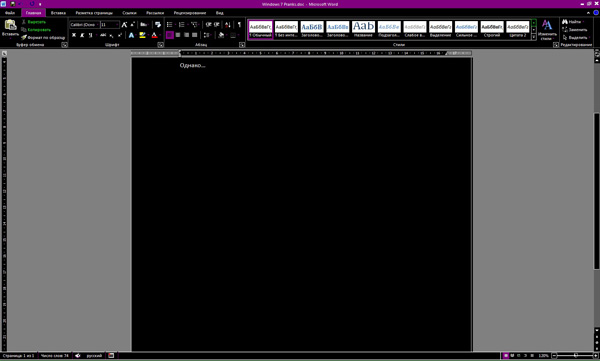Toggle Bold formatting
600x361 pixels.
(74, 35)
